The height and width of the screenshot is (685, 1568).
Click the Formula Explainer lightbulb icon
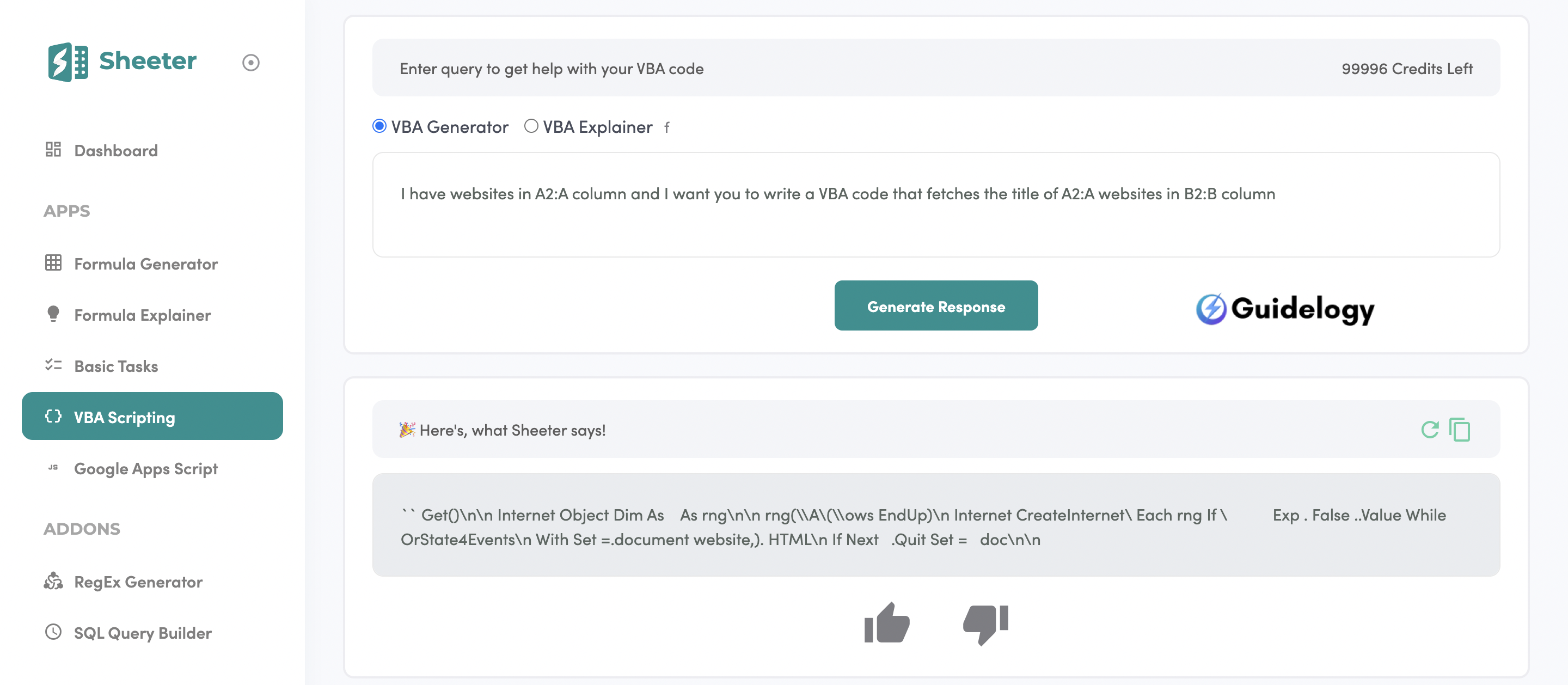tap(53, 314)
